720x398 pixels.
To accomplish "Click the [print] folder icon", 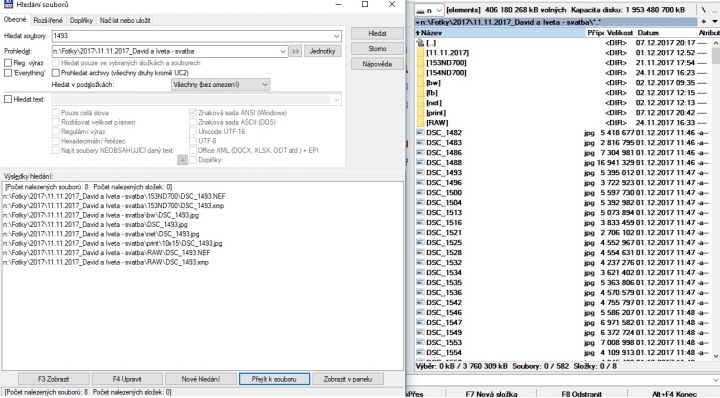I will tap(420, 112).
